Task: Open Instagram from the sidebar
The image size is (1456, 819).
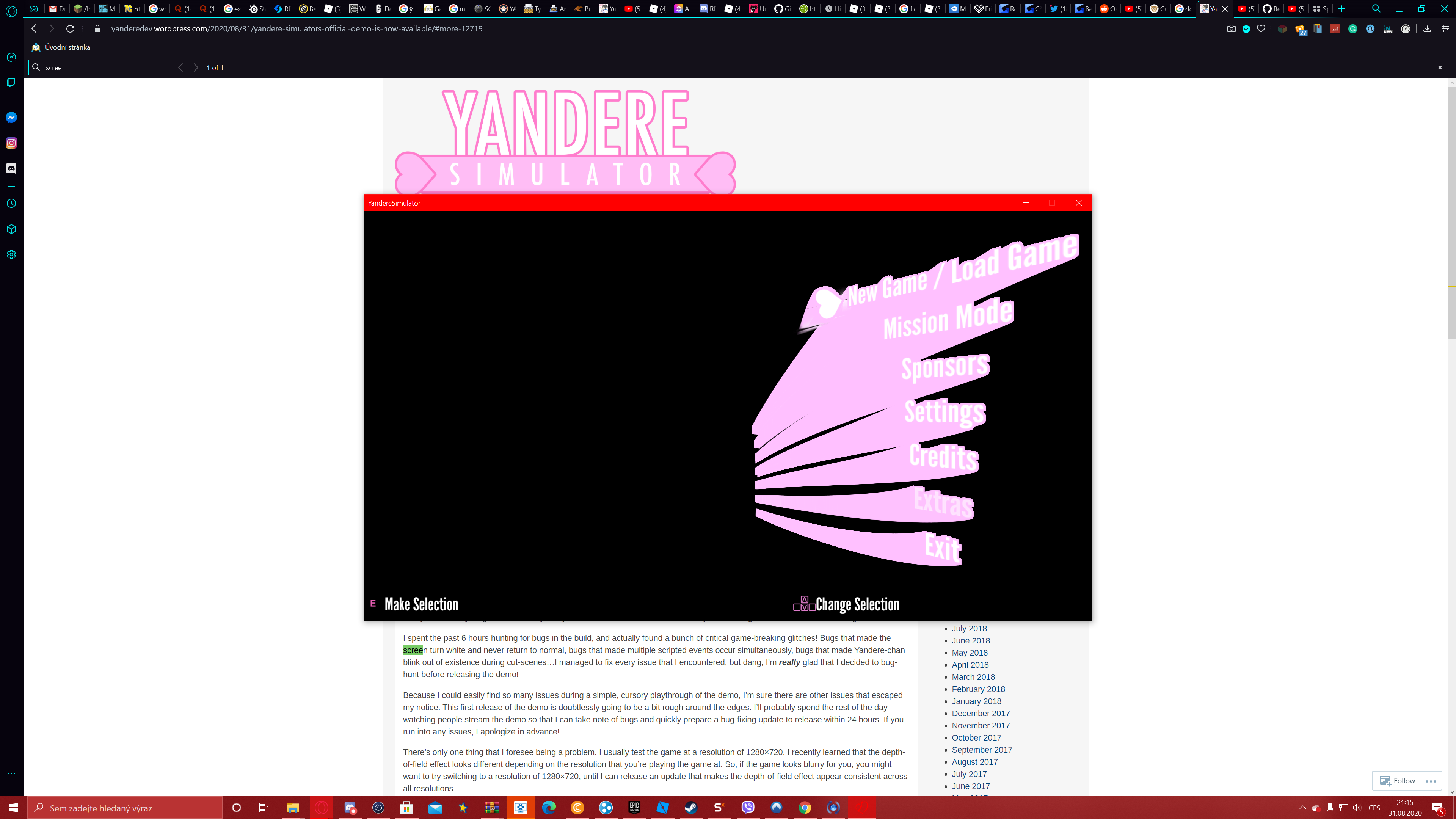Action: coord(11,143)
